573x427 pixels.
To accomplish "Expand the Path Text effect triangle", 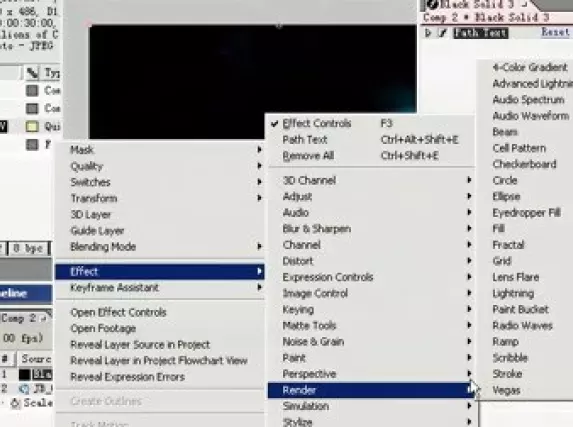I will coord(428,33).
